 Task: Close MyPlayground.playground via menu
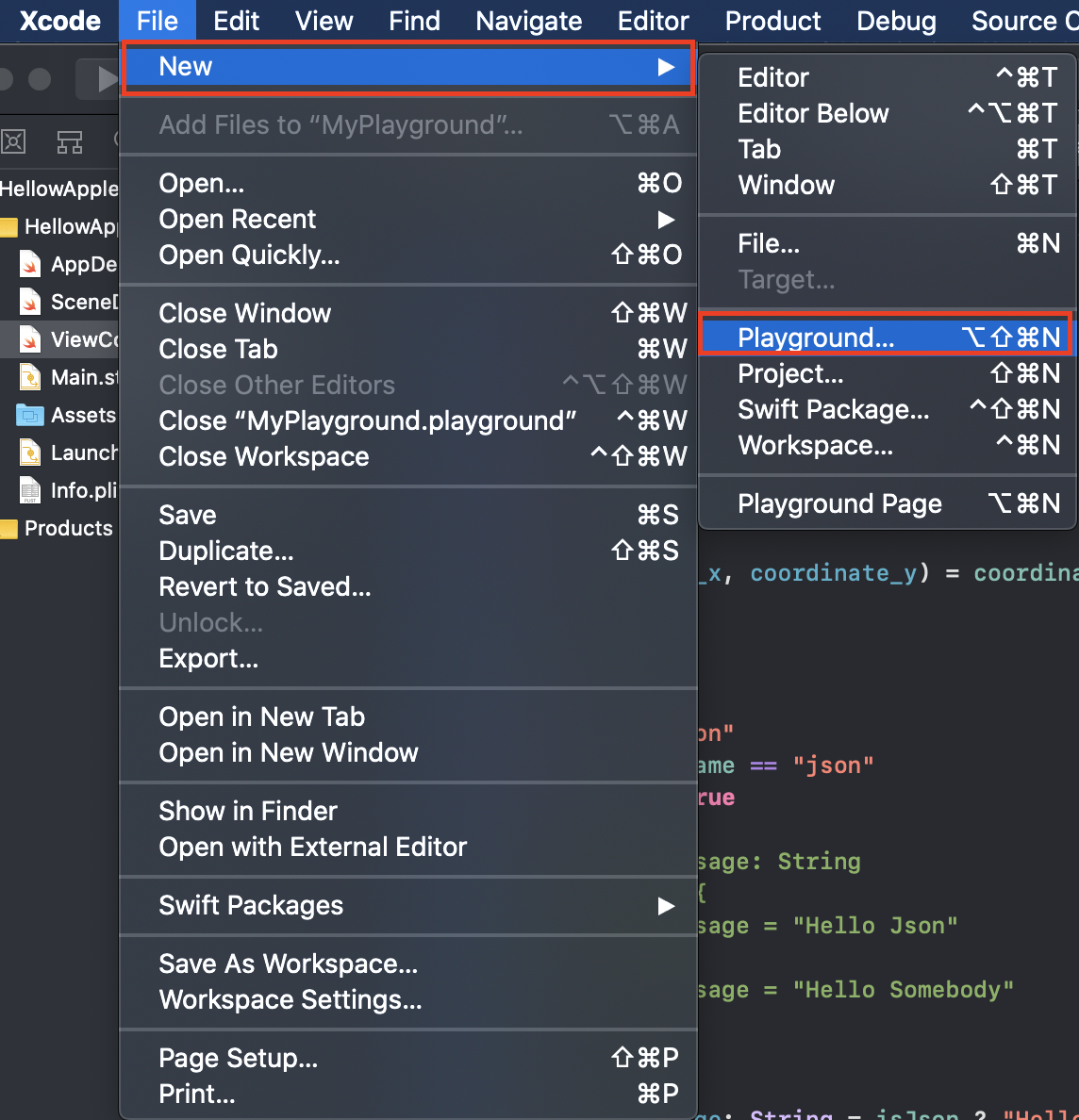point(408,420)
